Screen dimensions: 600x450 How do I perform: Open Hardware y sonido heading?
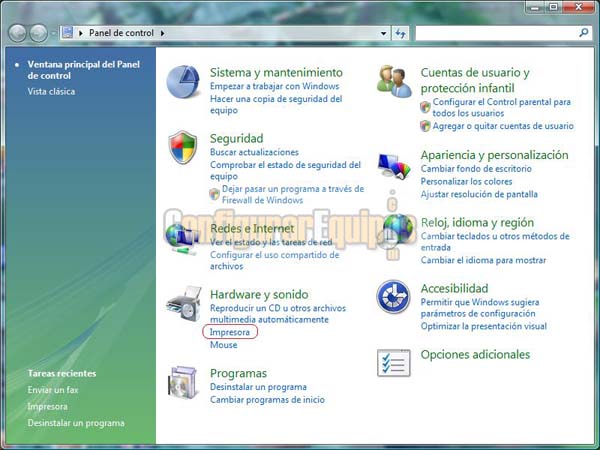click(259, 295)
